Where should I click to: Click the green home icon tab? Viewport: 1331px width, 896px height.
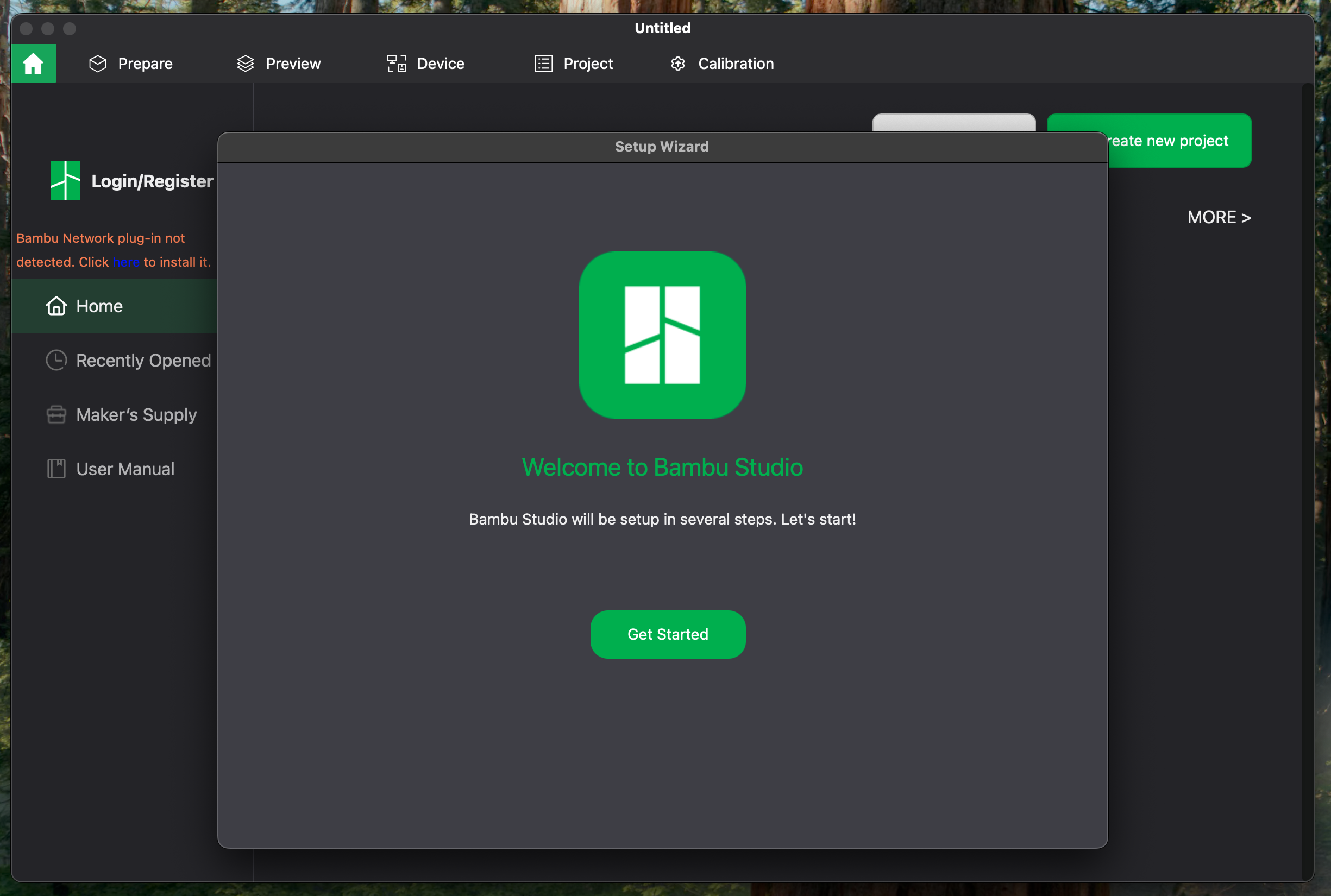[33, 64]
